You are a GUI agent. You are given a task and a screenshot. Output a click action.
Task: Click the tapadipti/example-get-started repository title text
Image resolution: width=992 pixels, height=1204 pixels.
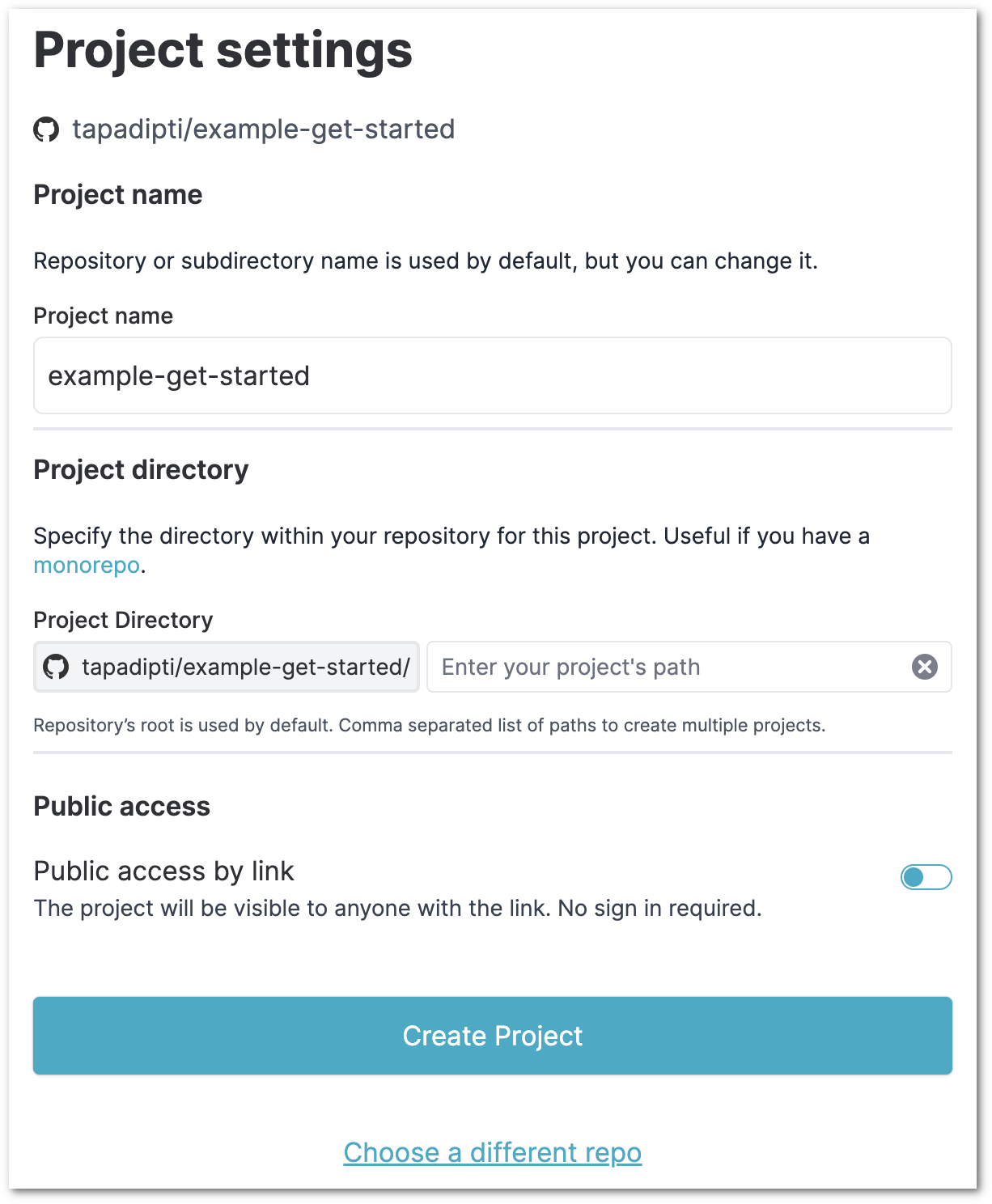[263, 129]
